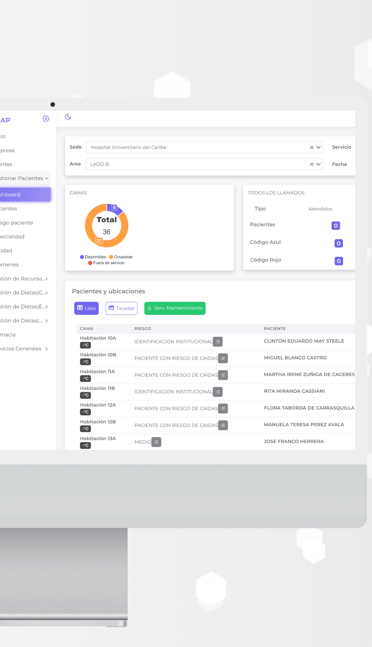Open the Dashboard sidebar item
Screen dimensions: 372x647
pyautogui.click(x=25, y=194)
